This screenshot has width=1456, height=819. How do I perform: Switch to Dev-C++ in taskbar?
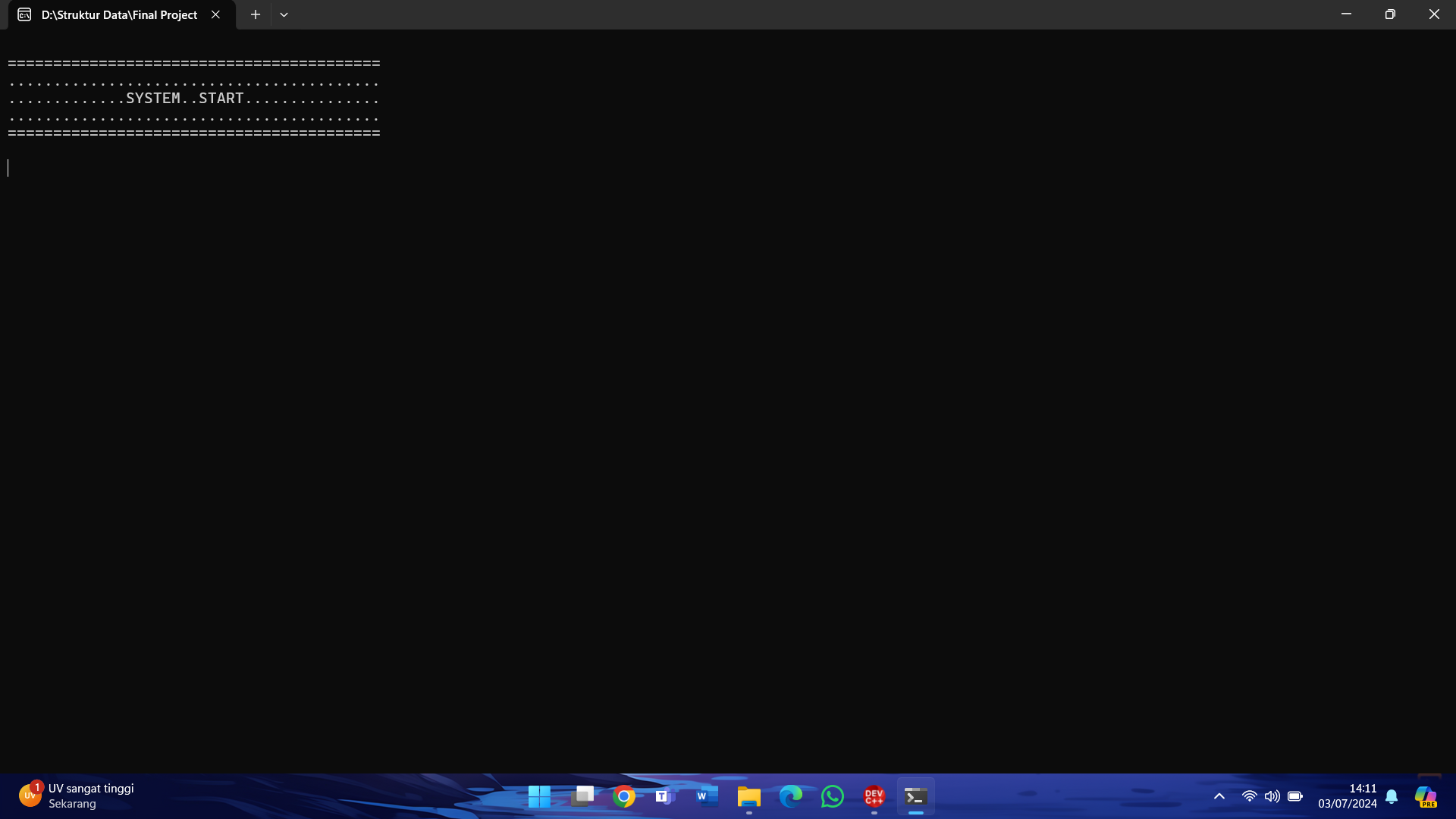[x=874, y=796]
